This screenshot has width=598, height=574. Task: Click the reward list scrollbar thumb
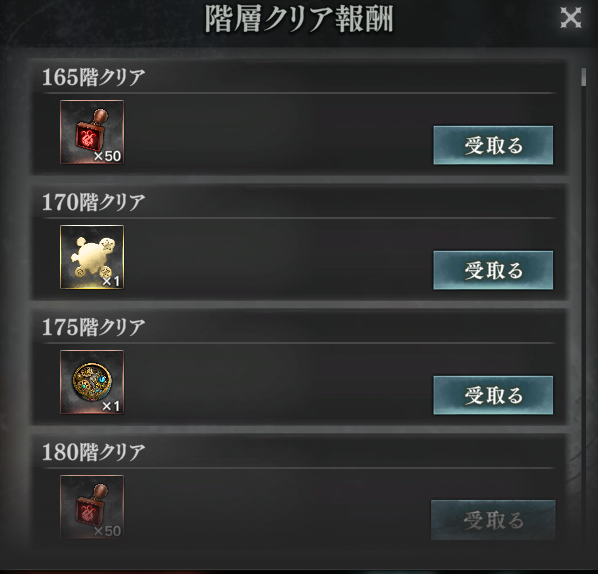[583, 77]
